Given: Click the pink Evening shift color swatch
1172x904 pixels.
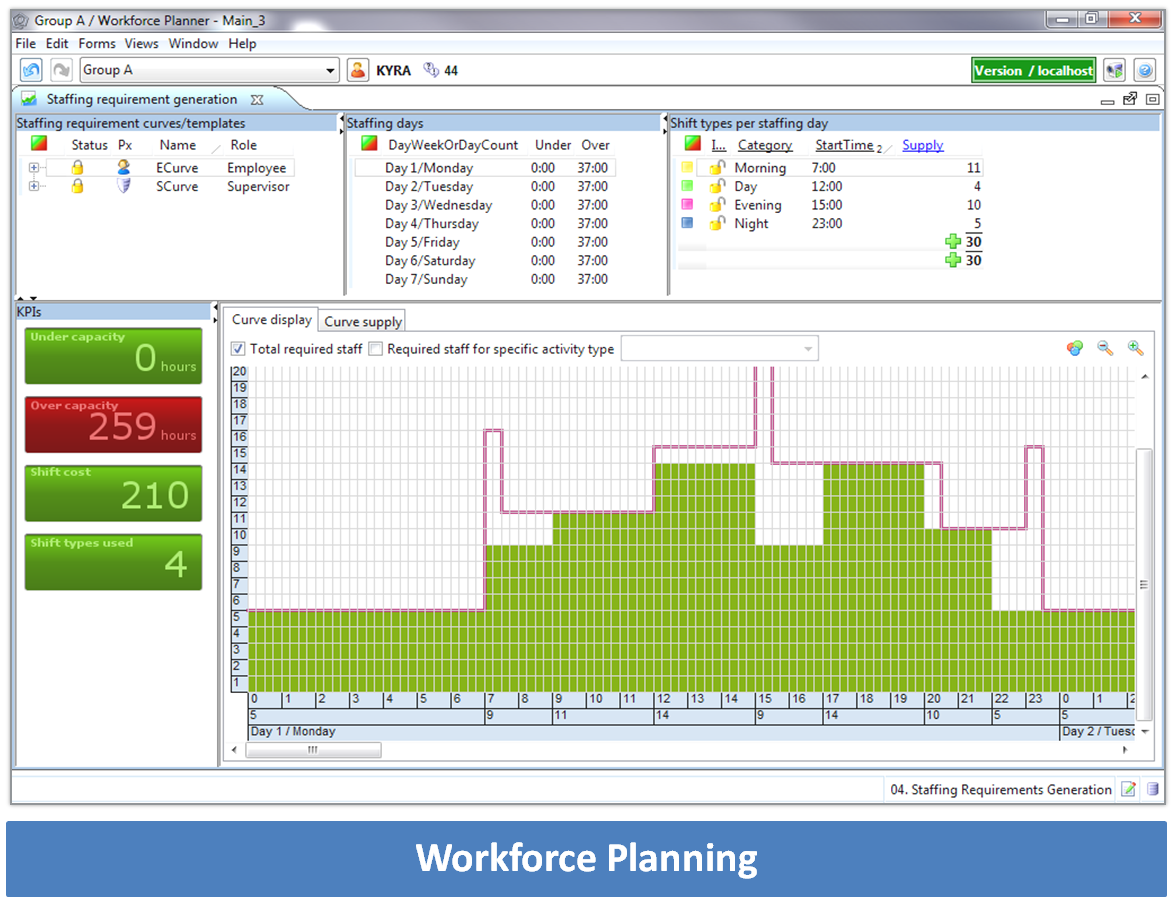Looking at the screenshot, I should click(x=687, y=204).
